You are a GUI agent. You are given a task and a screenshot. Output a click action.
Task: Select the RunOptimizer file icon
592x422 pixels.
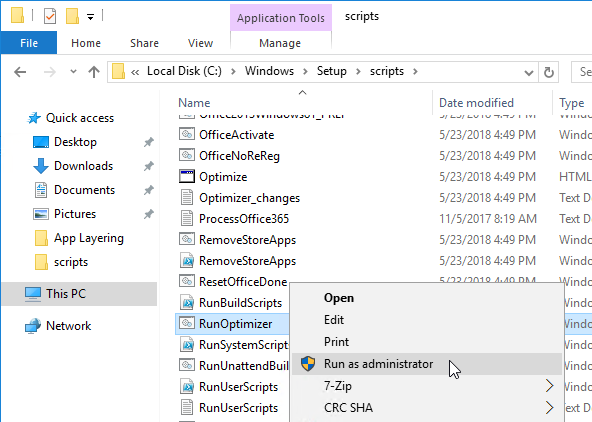click(187, 323)
